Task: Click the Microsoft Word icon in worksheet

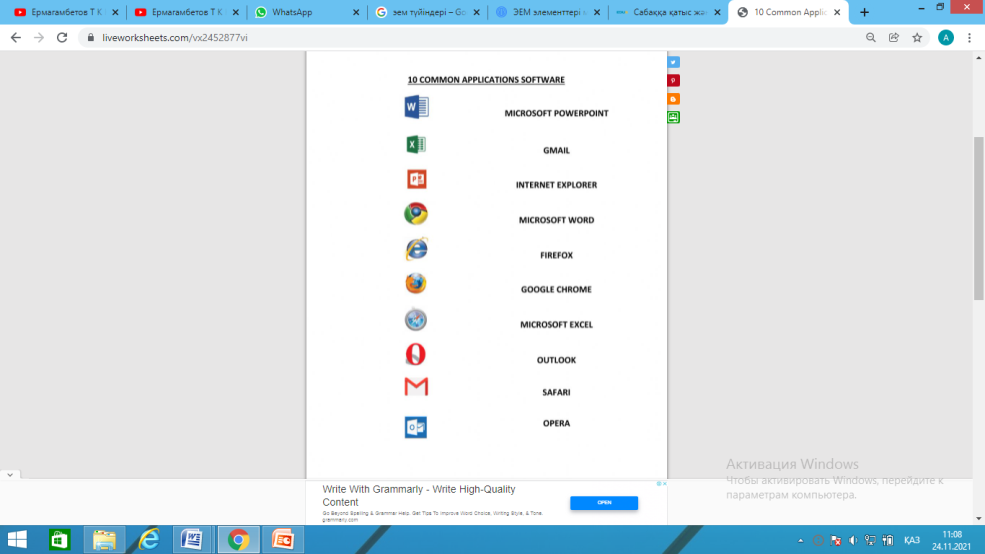Action: click(x=416, y=107)
